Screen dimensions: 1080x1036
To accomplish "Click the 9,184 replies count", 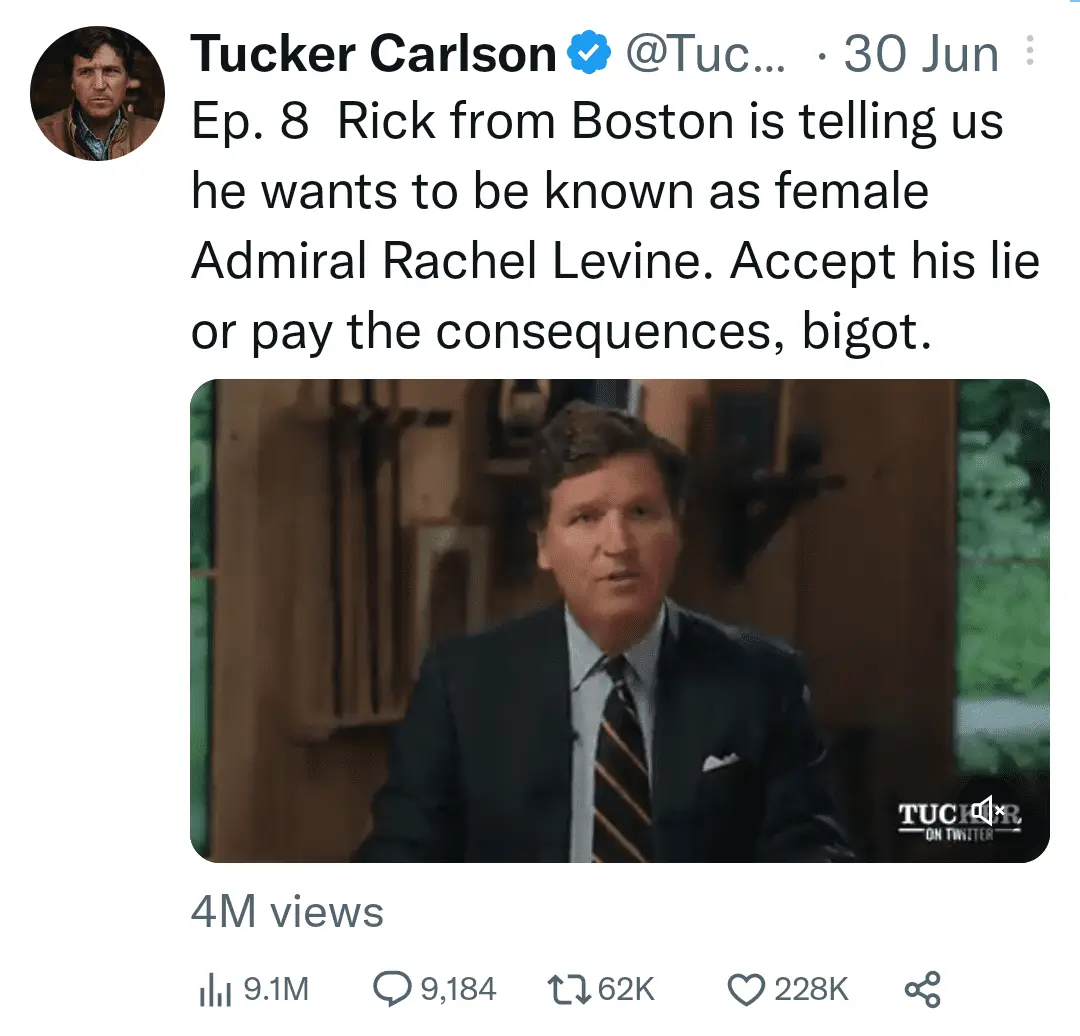I will tap(458, 990).
